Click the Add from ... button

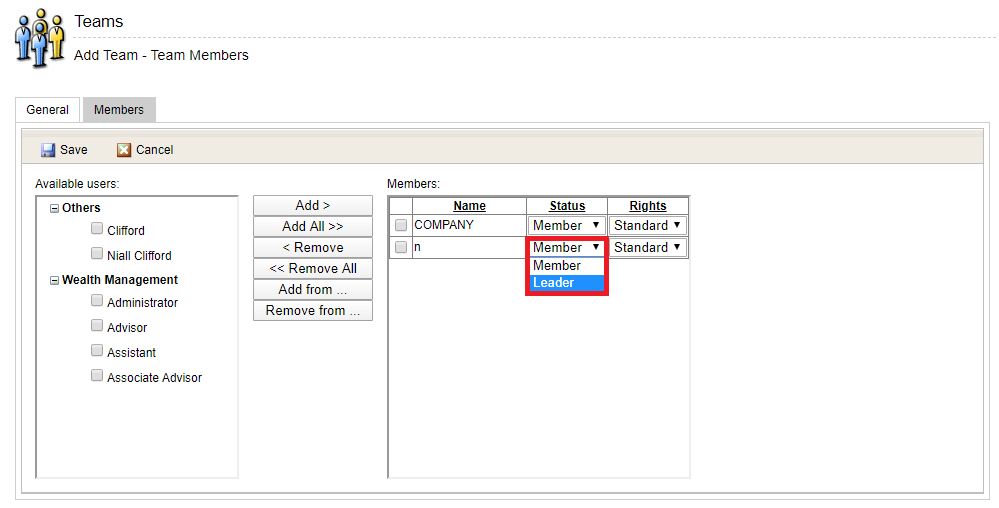click(313, 290)
